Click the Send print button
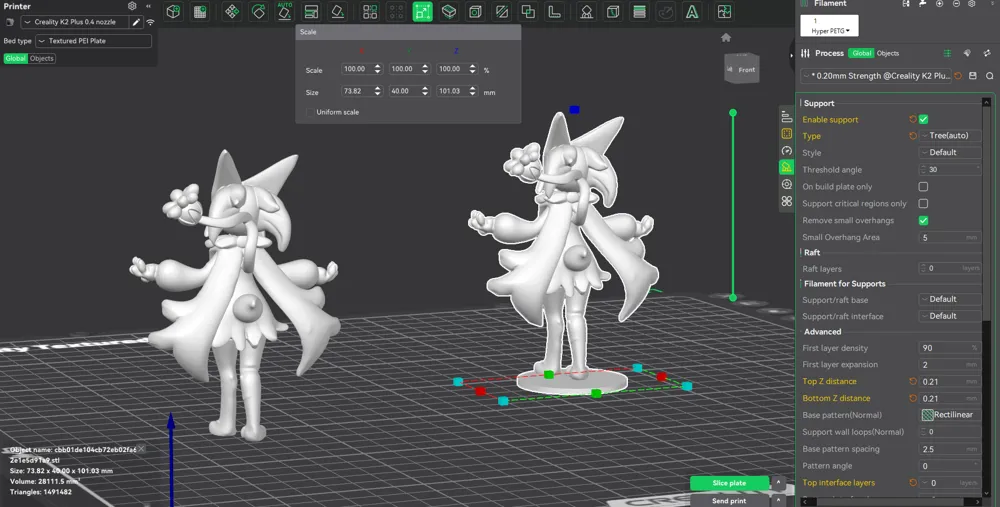The width and height of the screenshot is (1000, 507). [729, 501]
